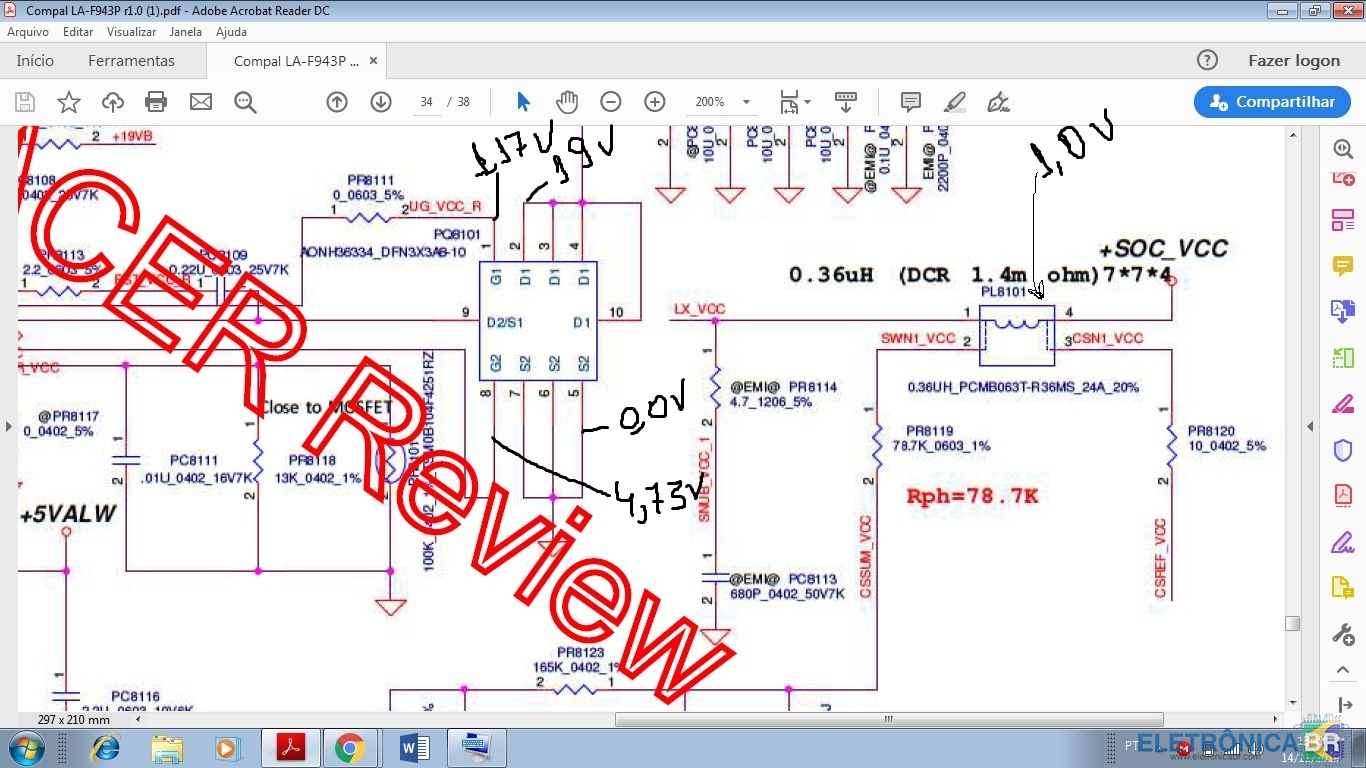Viewport: 1366px width, 768px height.
Task: Click horizontal scrollbar right arrow
Action: pyautogui.click(x=1276, y=719)
